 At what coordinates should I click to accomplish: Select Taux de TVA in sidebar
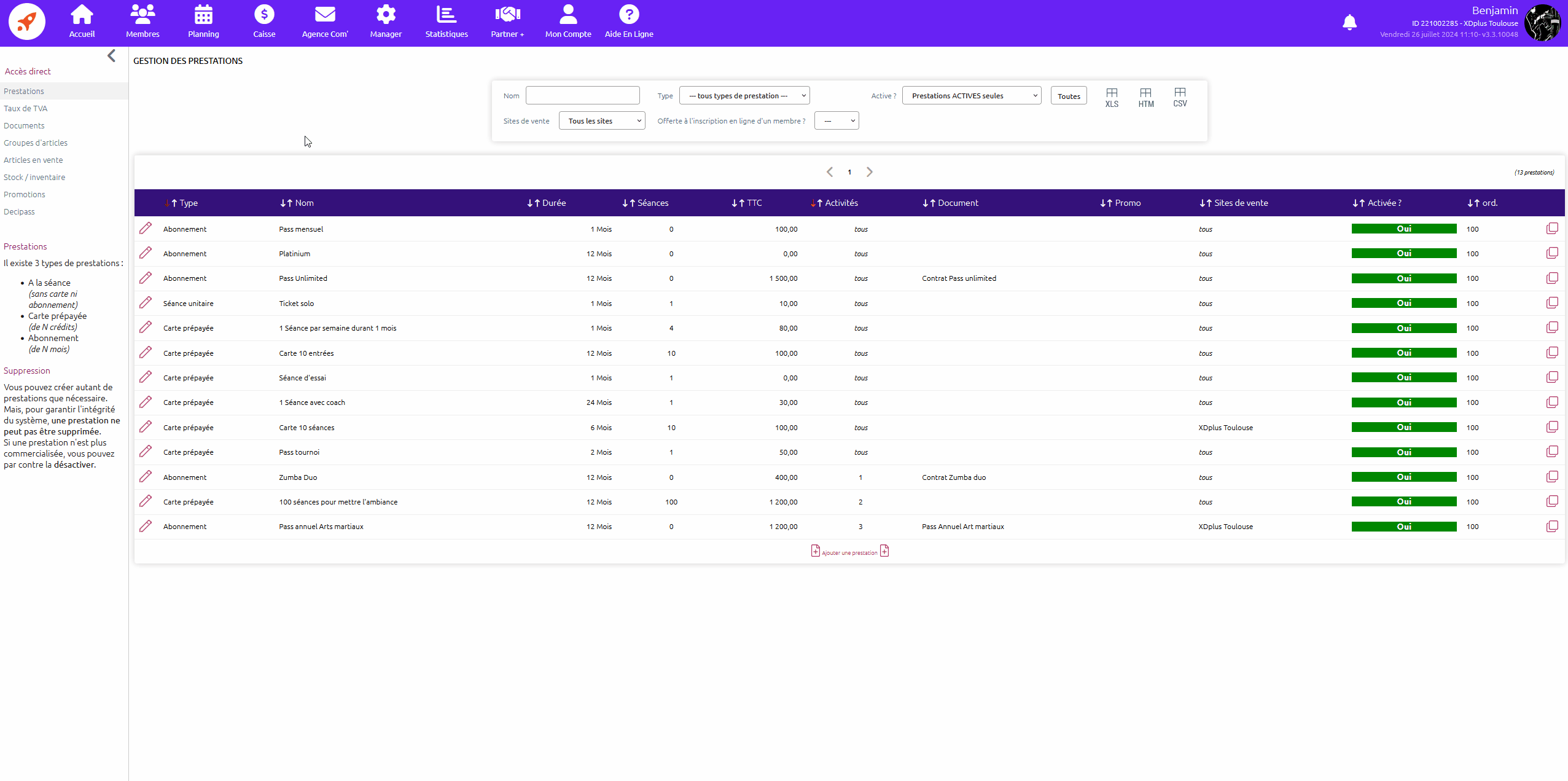coord(25,108)
